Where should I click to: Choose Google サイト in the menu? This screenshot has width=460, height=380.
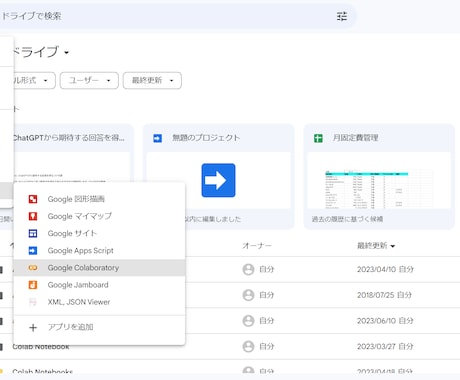point(99,233)
